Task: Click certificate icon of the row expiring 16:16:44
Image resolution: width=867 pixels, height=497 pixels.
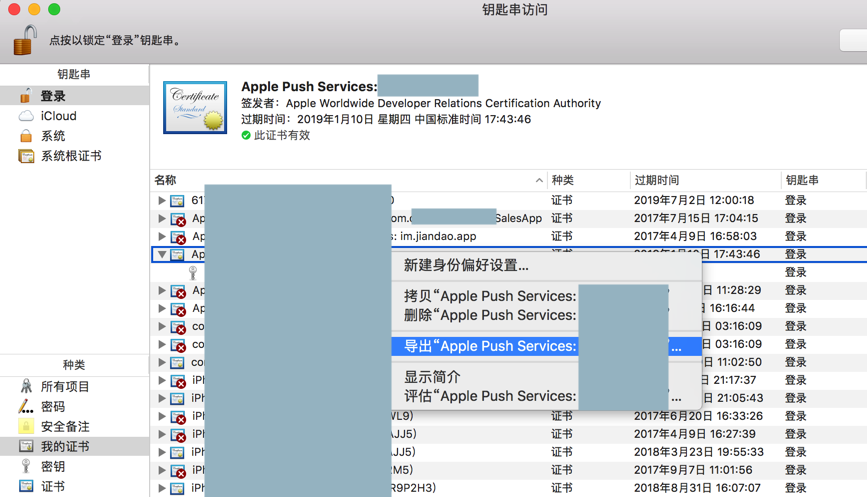Action: [x=177, y=308]
